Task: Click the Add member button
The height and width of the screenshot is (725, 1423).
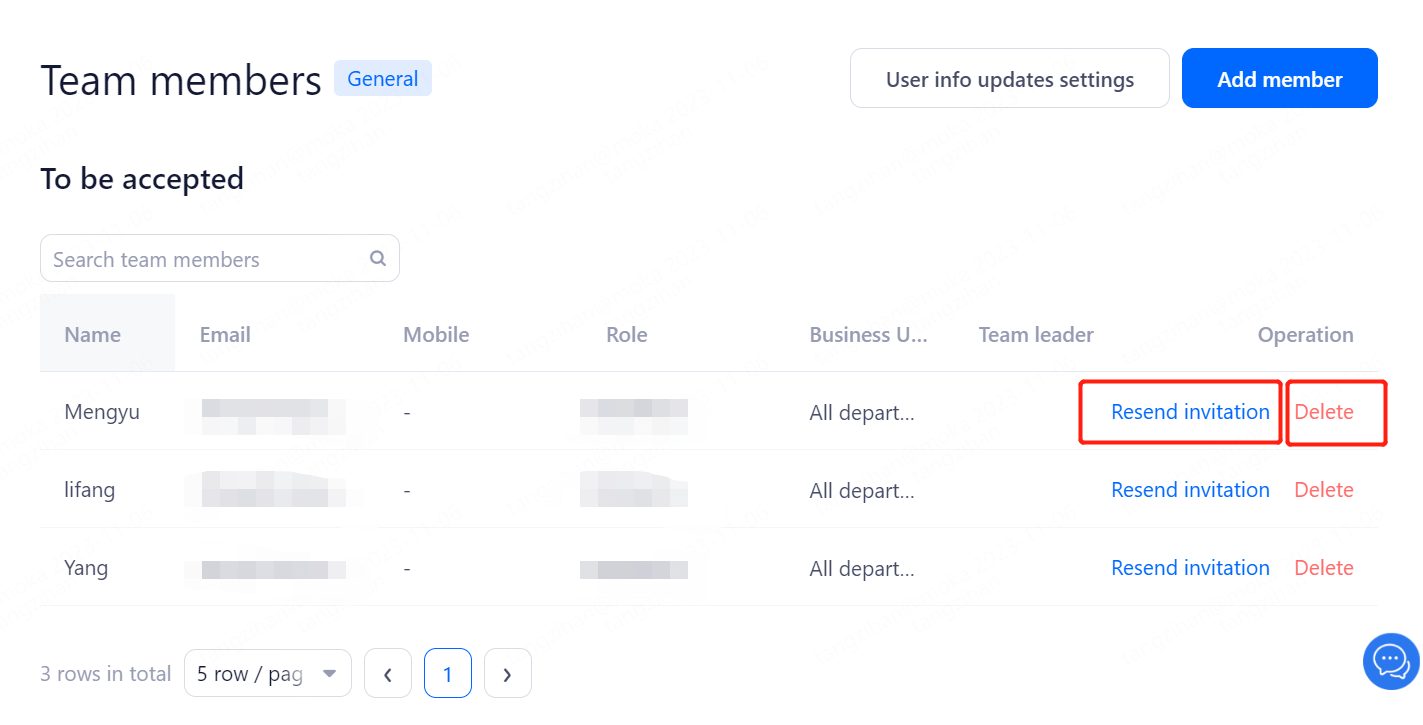Action: pyautogui.click(x=1279, y=79)
